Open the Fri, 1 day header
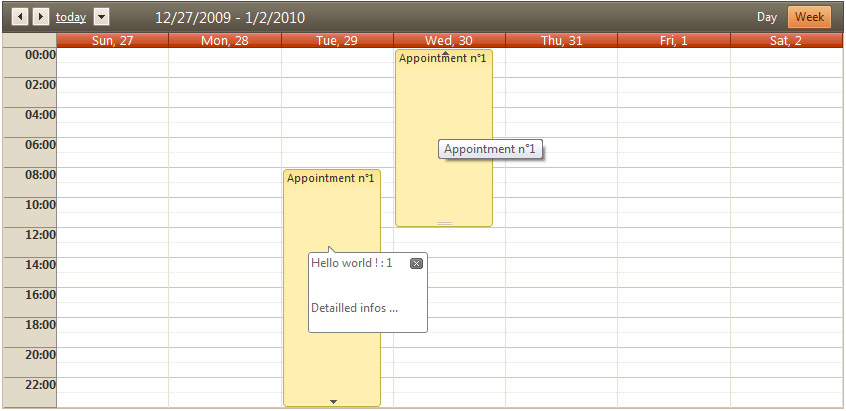 coord(673,41)
